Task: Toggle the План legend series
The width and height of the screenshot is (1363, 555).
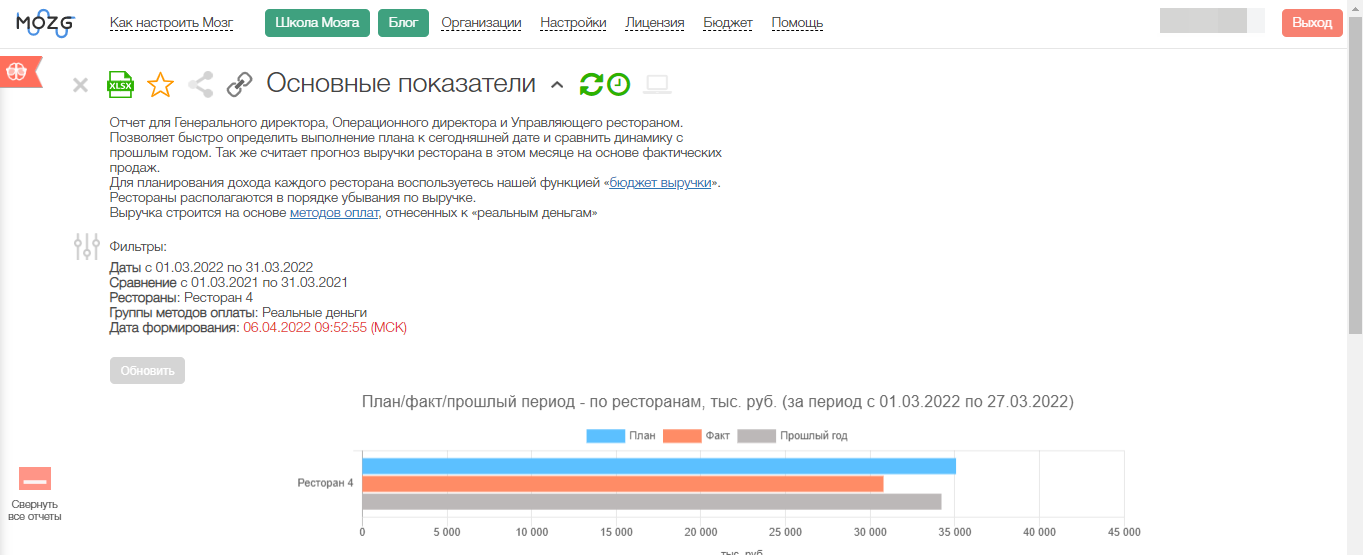Action: (621, 436)
